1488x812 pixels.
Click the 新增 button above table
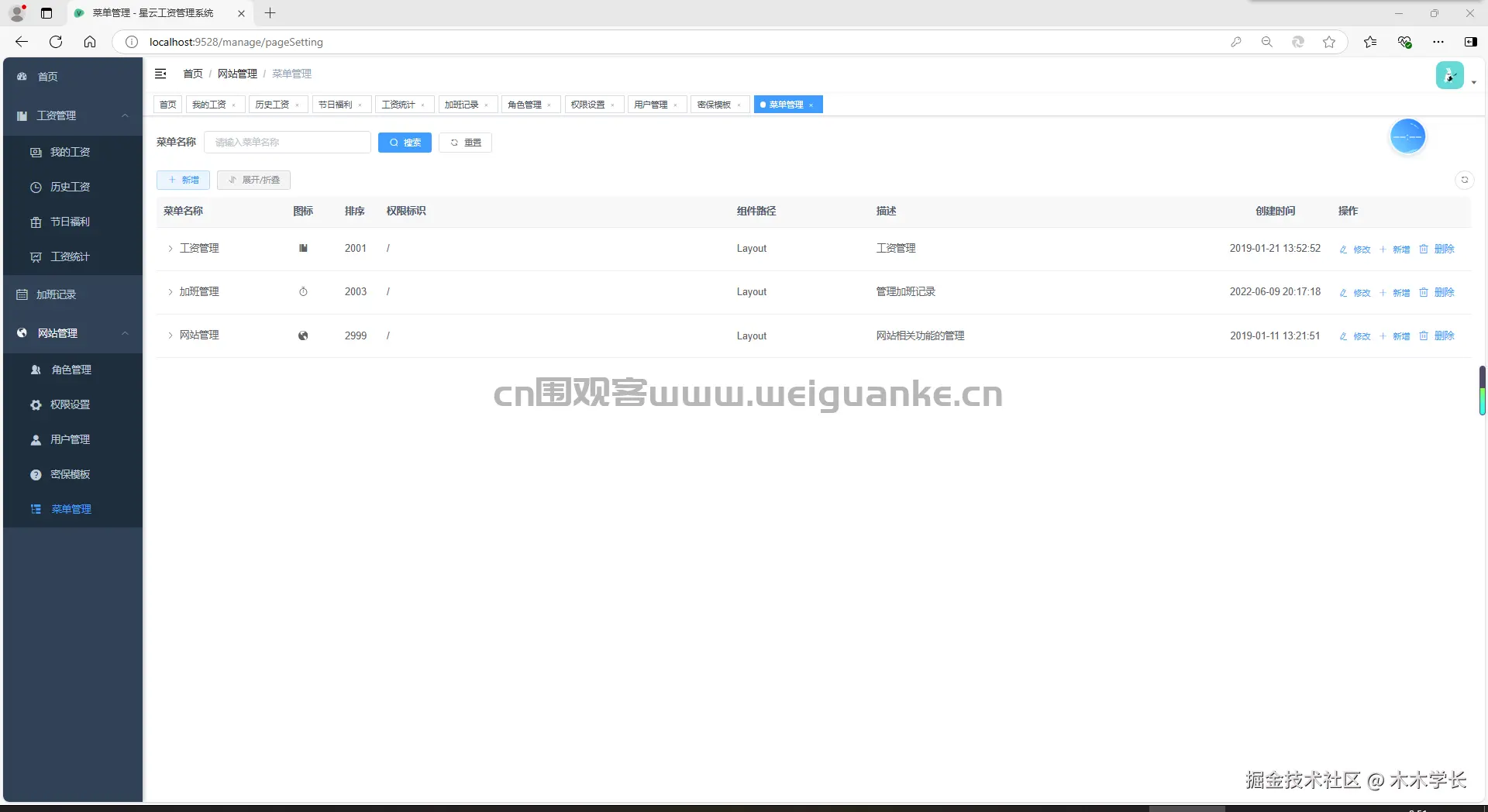coord(183,180)
